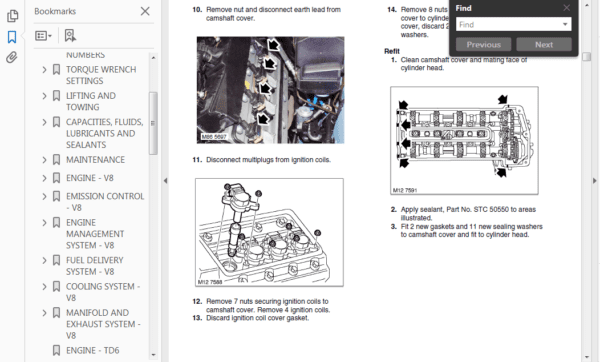Screen dimensions: 600x362
Task: Select the ENGINE - TD6 bookmark
Action: [93, 350]
